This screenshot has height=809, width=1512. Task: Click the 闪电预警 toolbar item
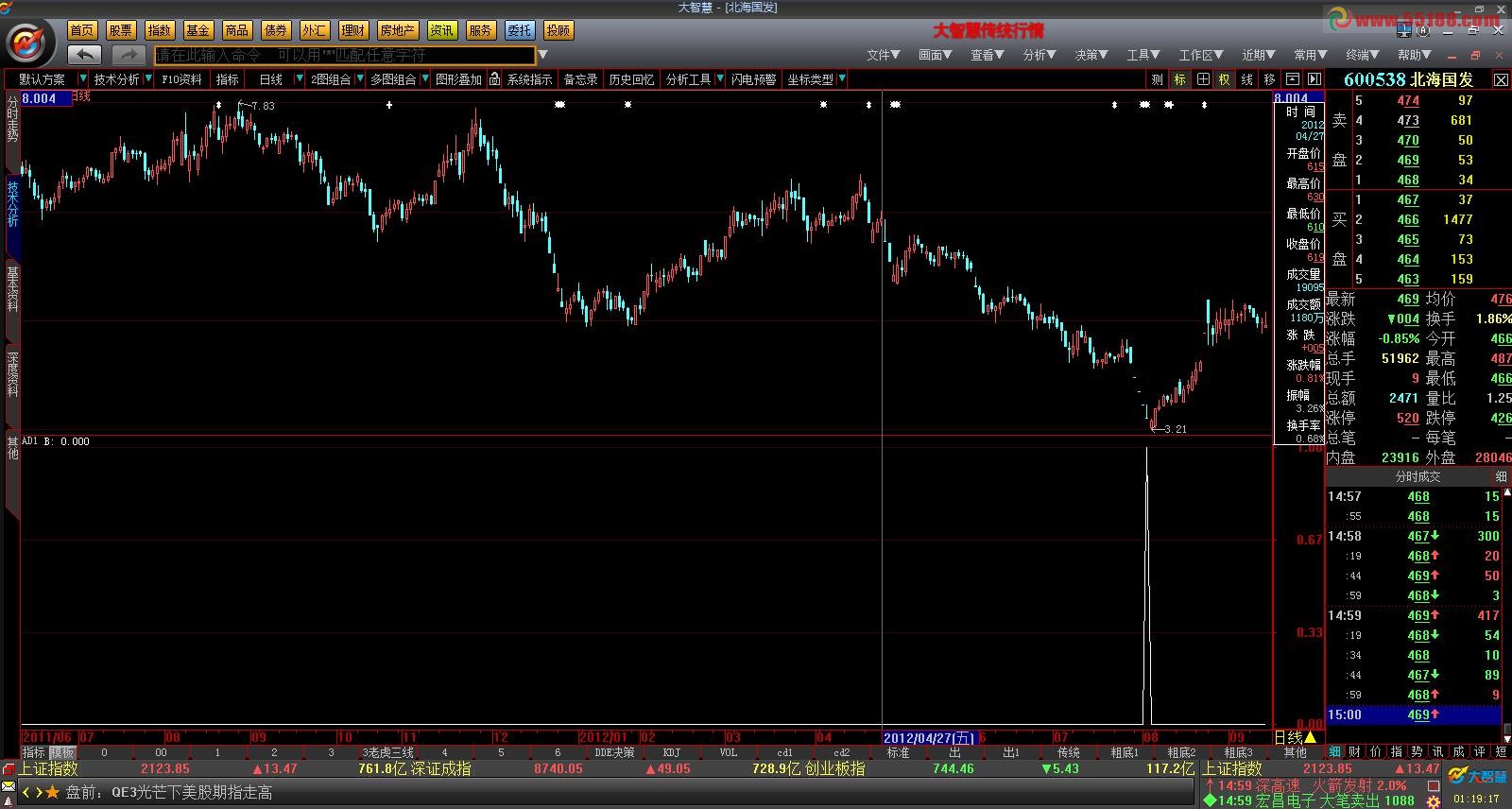754,79
